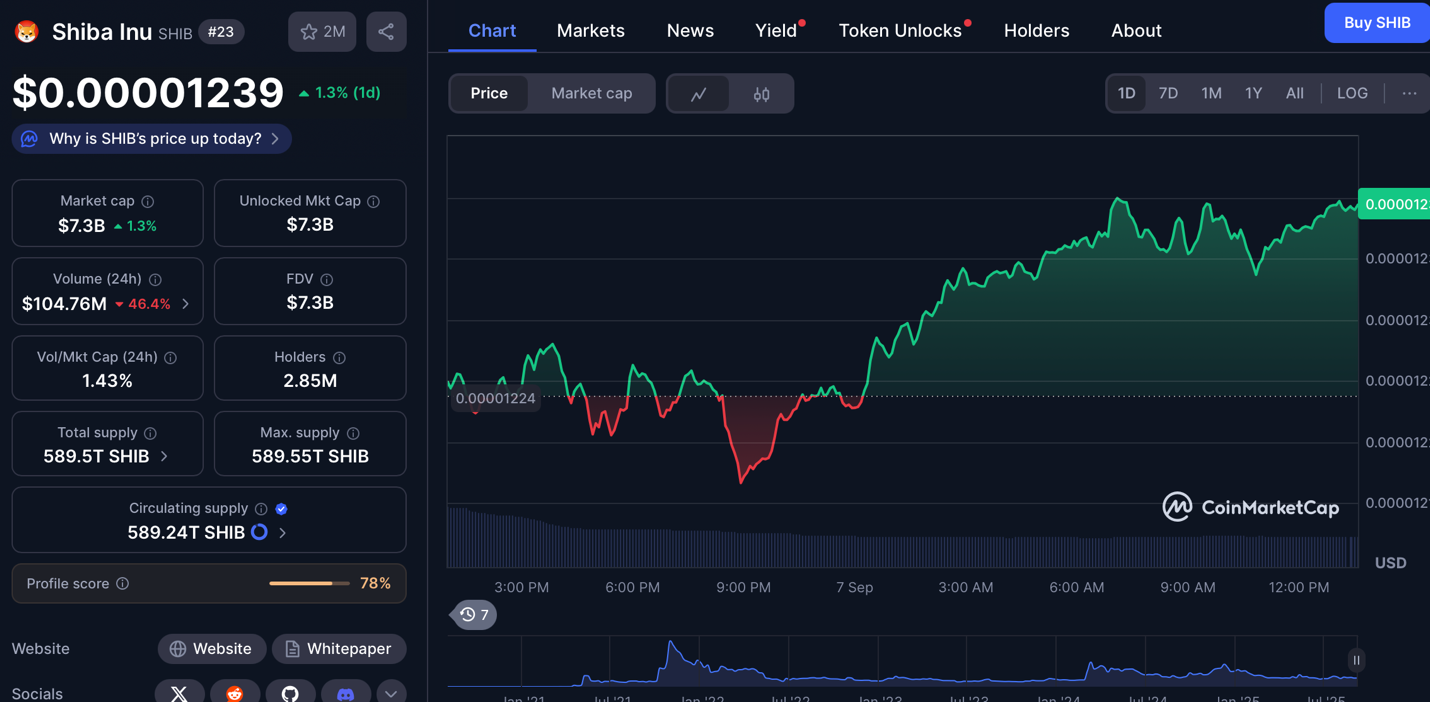The height and width of the screenshot is (702, 1430).
Task: Open the News tab
Action: pos(690,30)
